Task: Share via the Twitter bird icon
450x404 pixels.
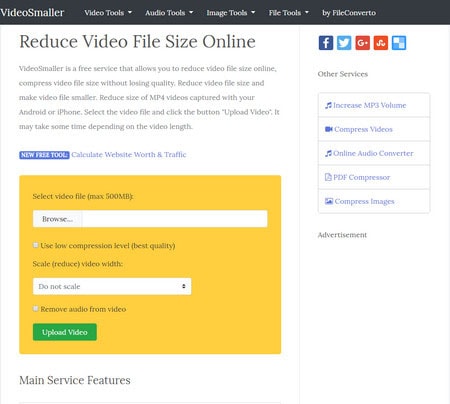Action: point(344,43)
